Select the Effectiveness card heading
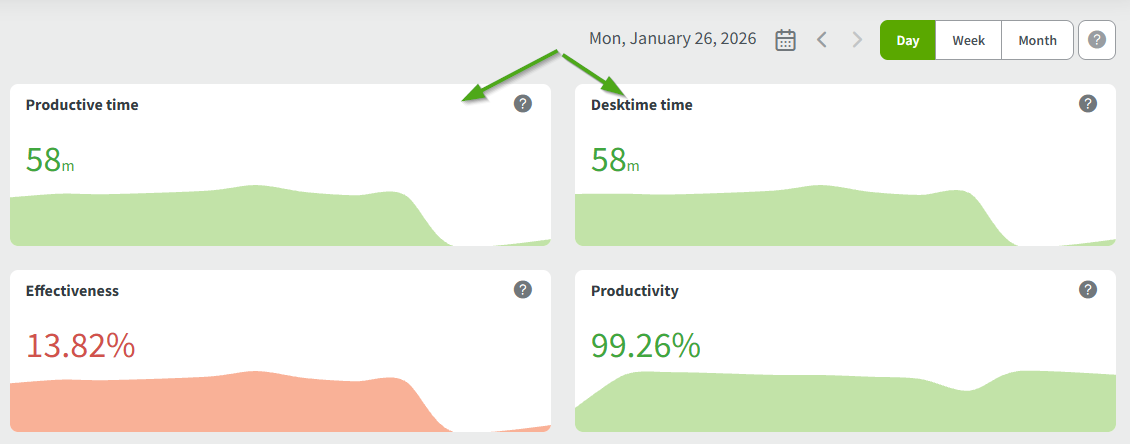Screen dimensions: 1130x444 [72, 291]
